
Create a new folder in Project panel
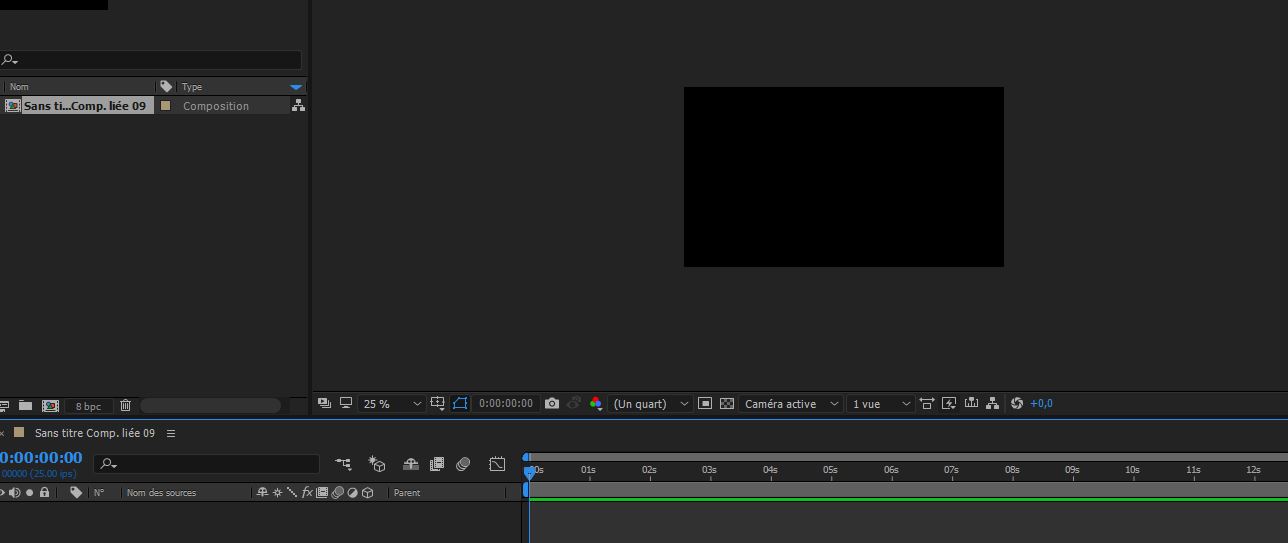[25, 406]
